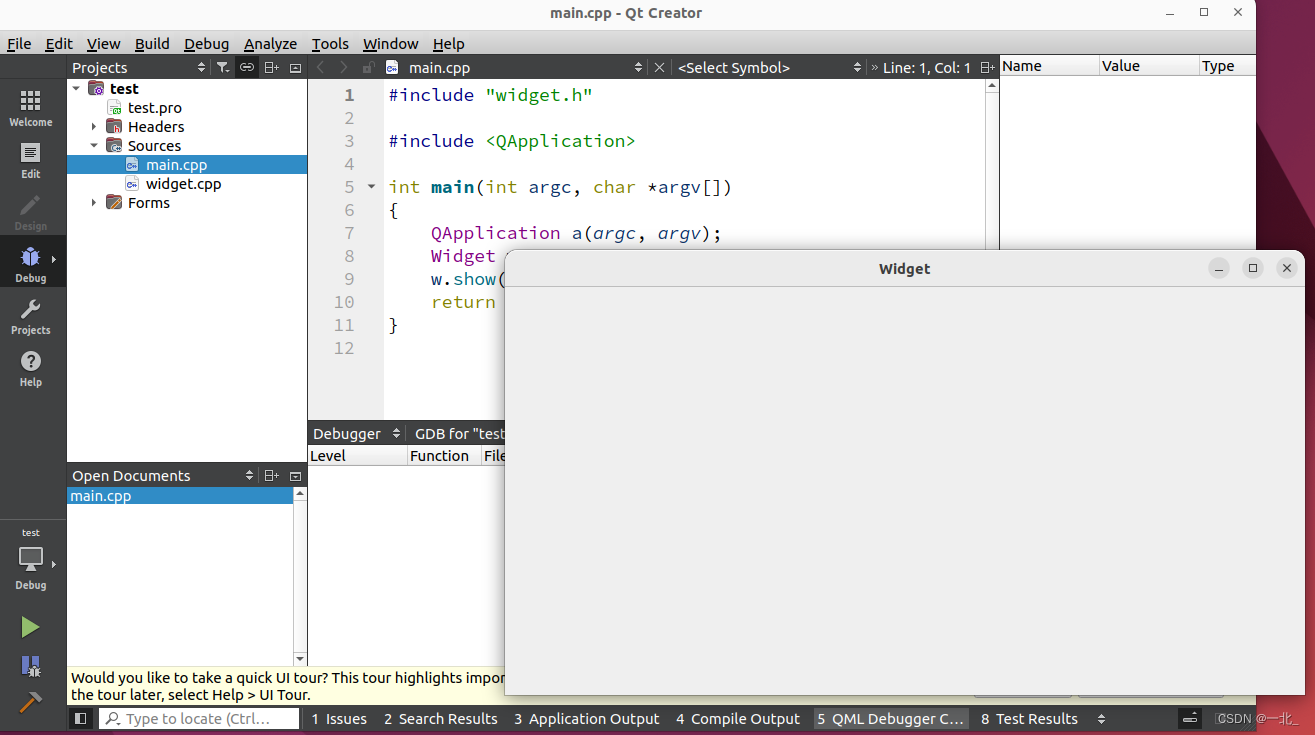Open the Projects view selector dropdown
The width and height of the screenshot is (1315, 735).
[x=201, y=67]
